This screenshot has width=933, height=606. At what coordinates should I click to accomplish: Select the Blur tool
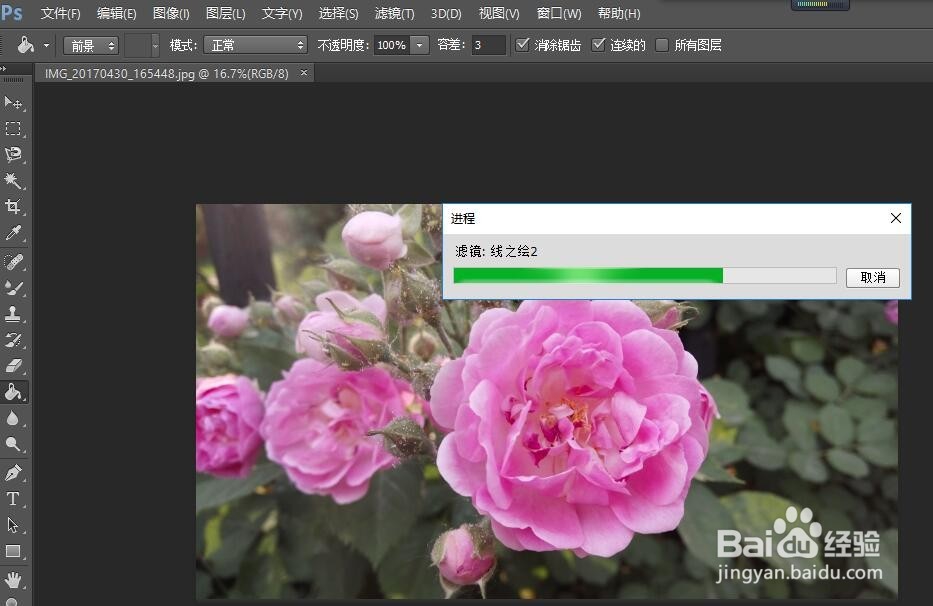pos(13,418)
